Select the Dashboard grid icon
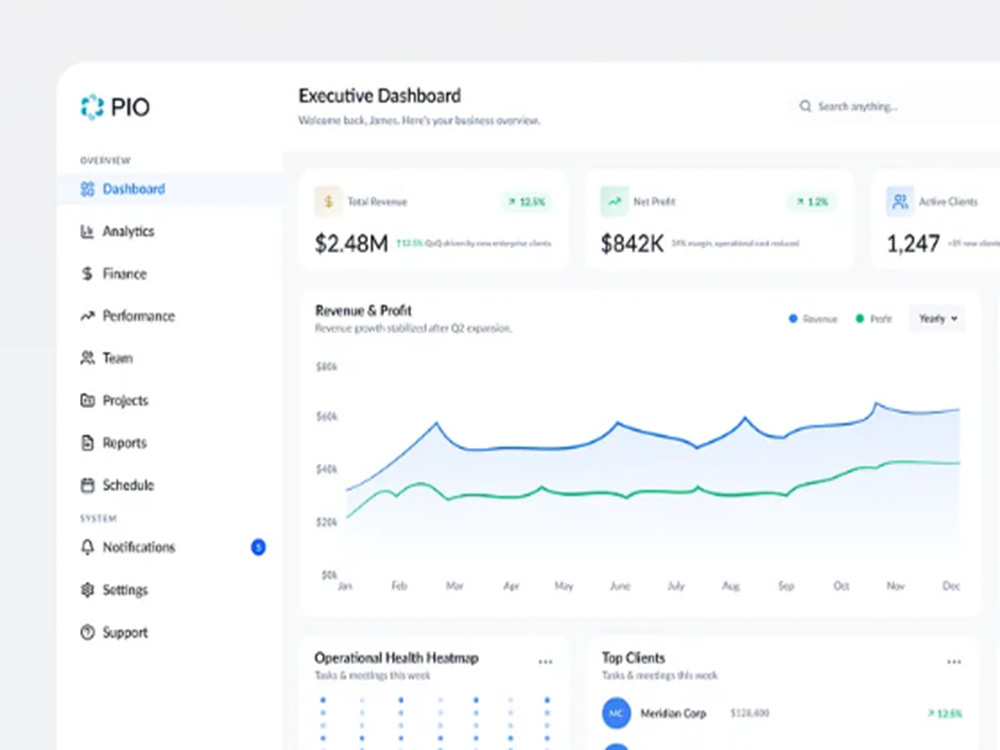This screenshot has height=750, width=1000. click(87, 189)
